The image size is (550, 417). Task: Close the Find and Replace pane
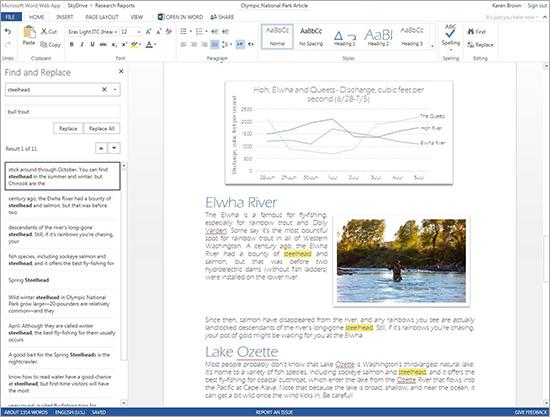click(x=121, y=72)
